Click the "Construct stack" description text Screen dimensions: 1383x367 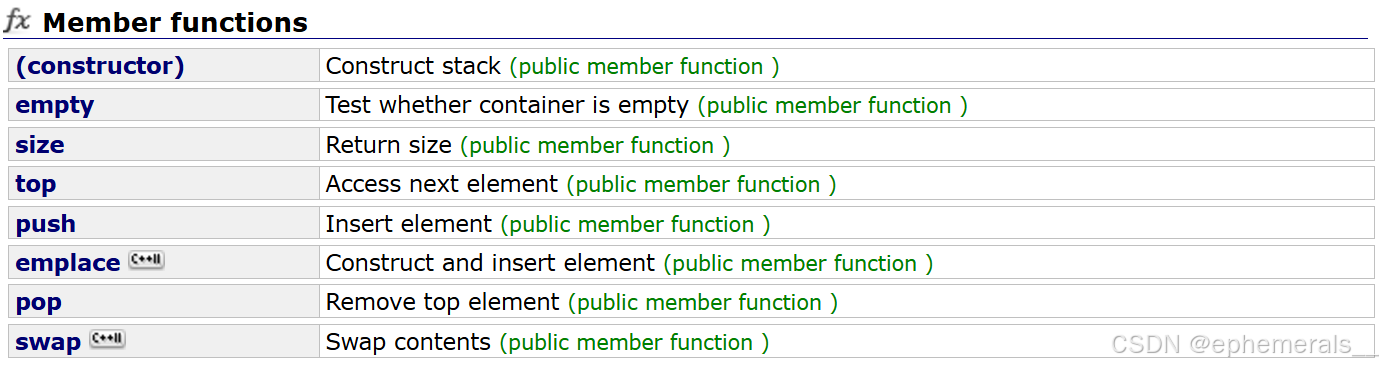(413, 66)
